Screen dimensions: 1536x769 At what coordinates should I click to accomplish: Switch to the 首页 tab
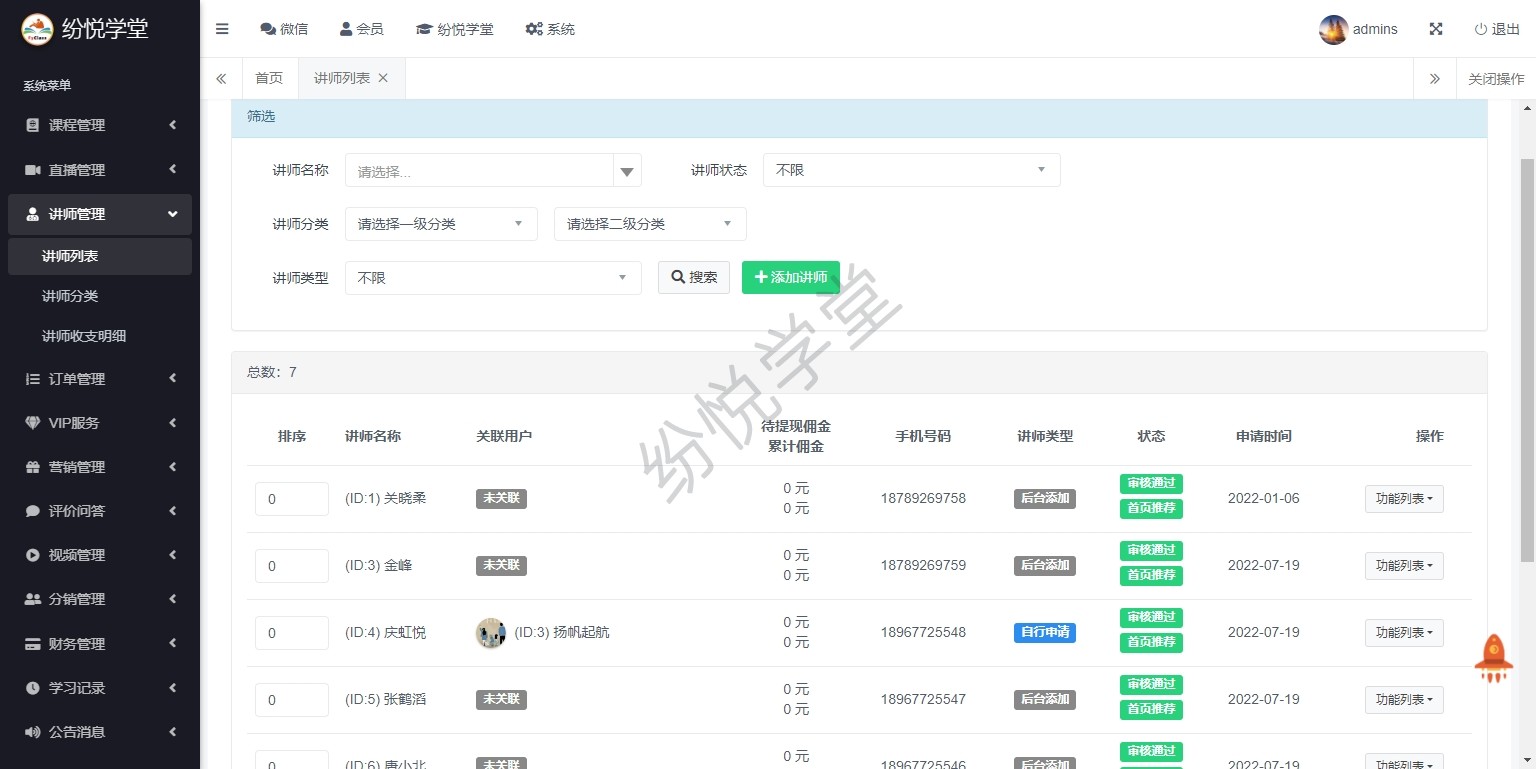click(x=269, y=78)
